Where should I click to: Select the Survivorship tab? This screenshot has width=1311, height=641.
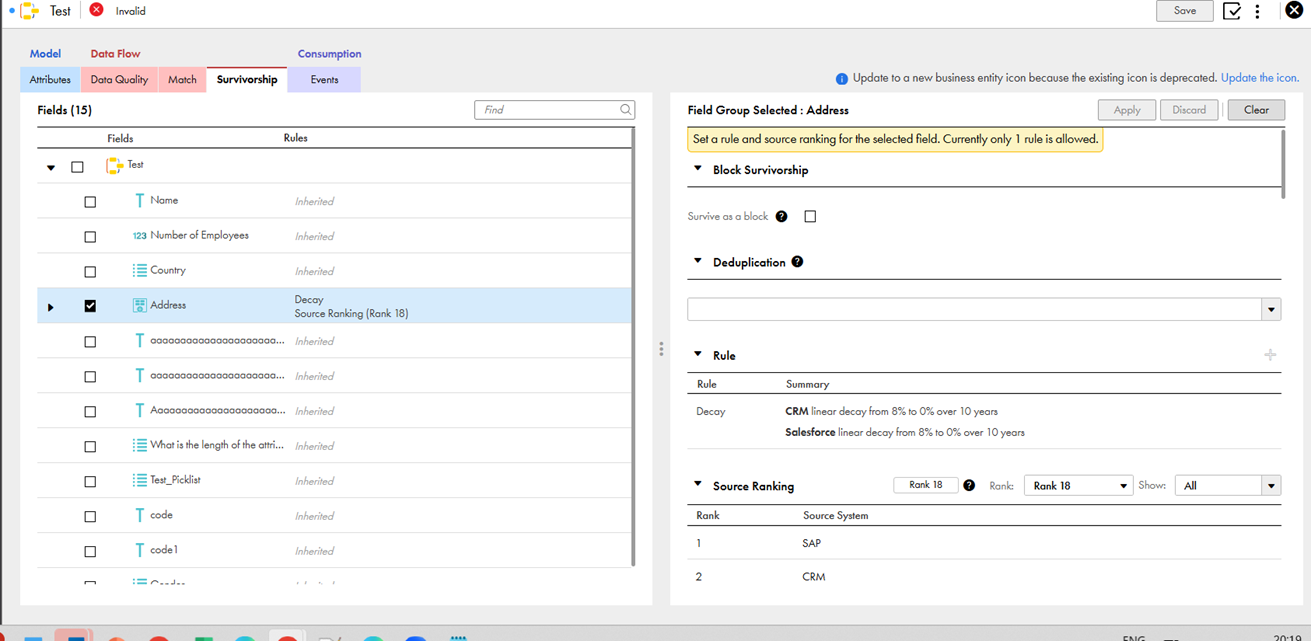coord(247,80)
